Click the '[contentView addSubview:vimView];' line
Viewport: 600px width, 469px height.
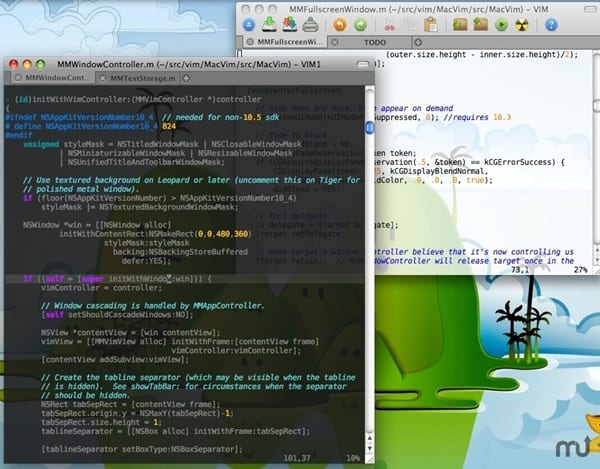click(x=115, y=360)
